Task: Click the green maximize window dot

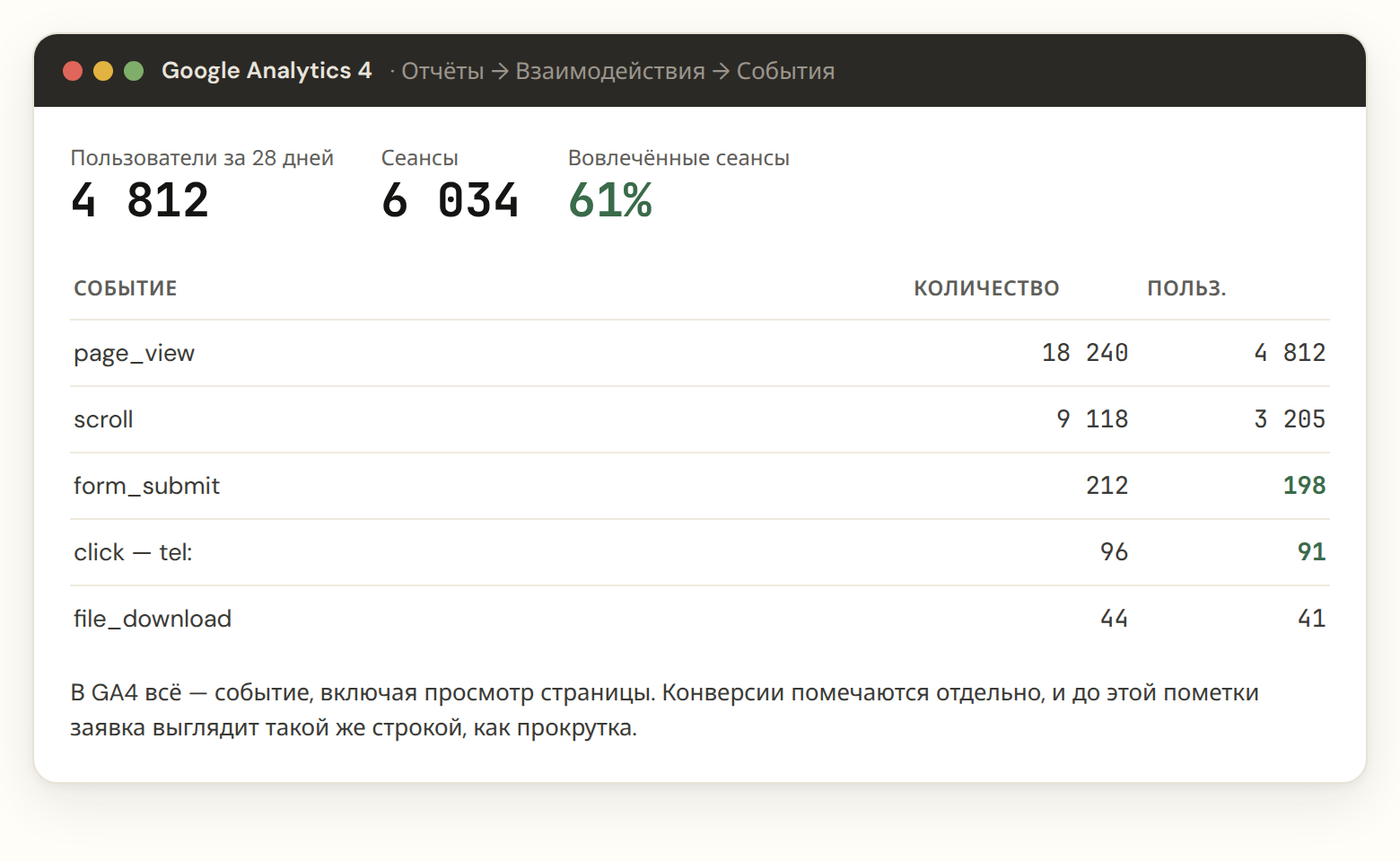Action: 134,71
